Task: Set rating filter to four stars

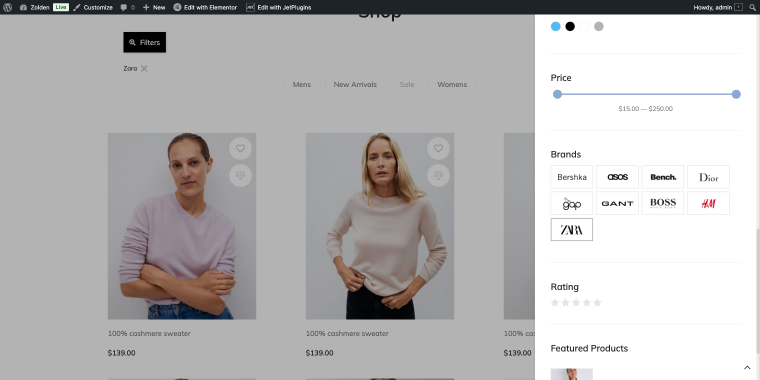Action: (x=587, y=303)
